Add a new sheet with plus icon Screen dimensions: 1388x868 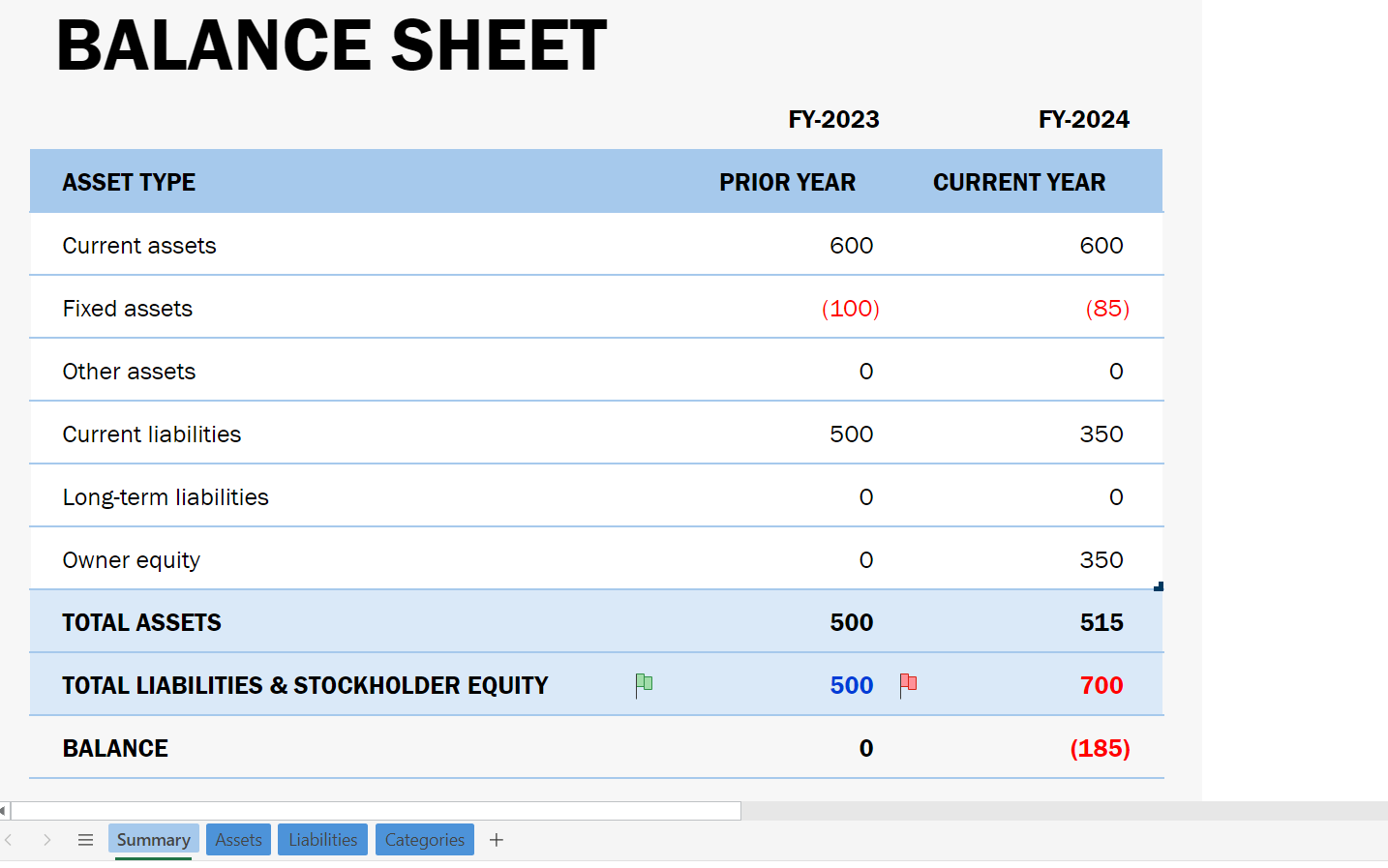coord(497,840)
